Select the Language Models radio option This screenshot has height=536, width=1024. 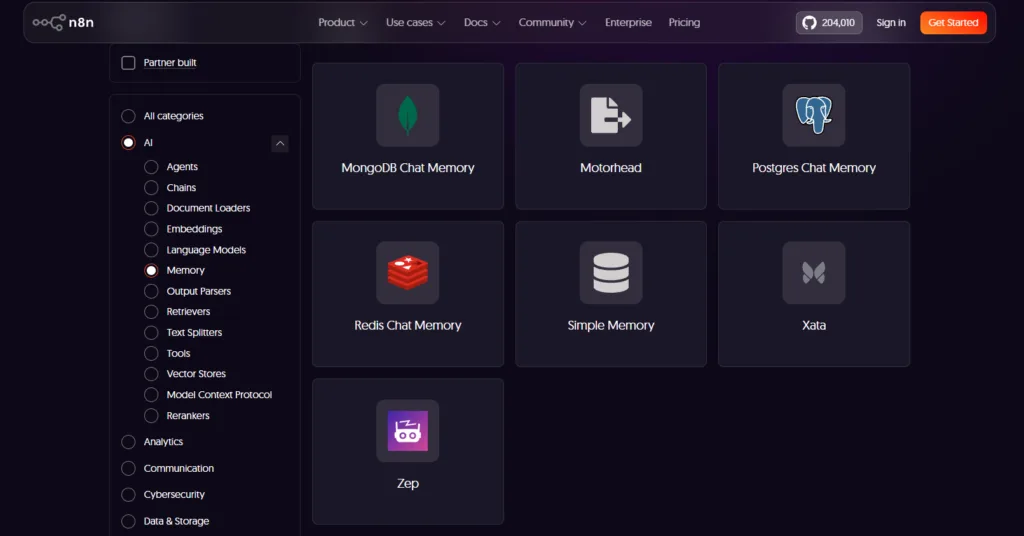151,250
